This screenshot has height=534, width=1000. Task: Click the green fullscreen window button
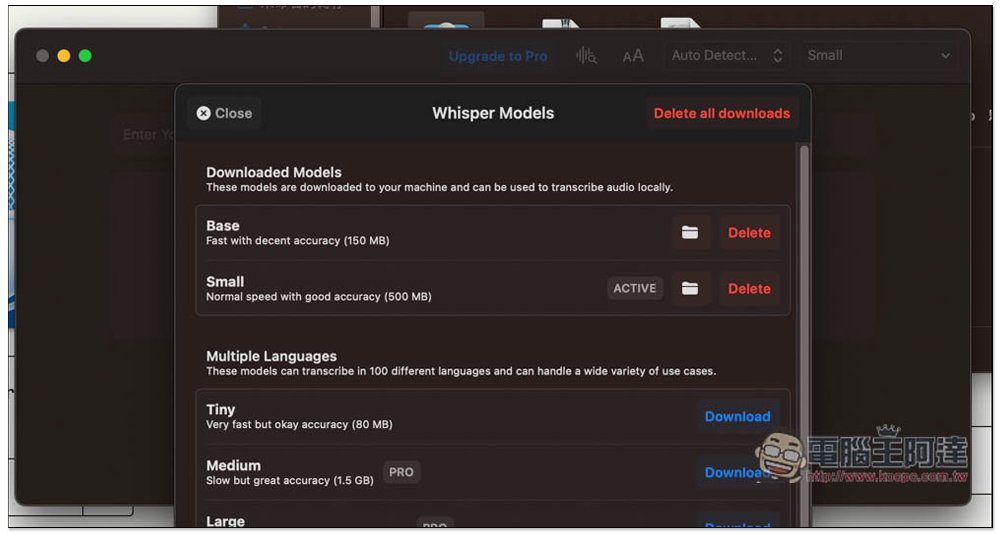[85, 56]
